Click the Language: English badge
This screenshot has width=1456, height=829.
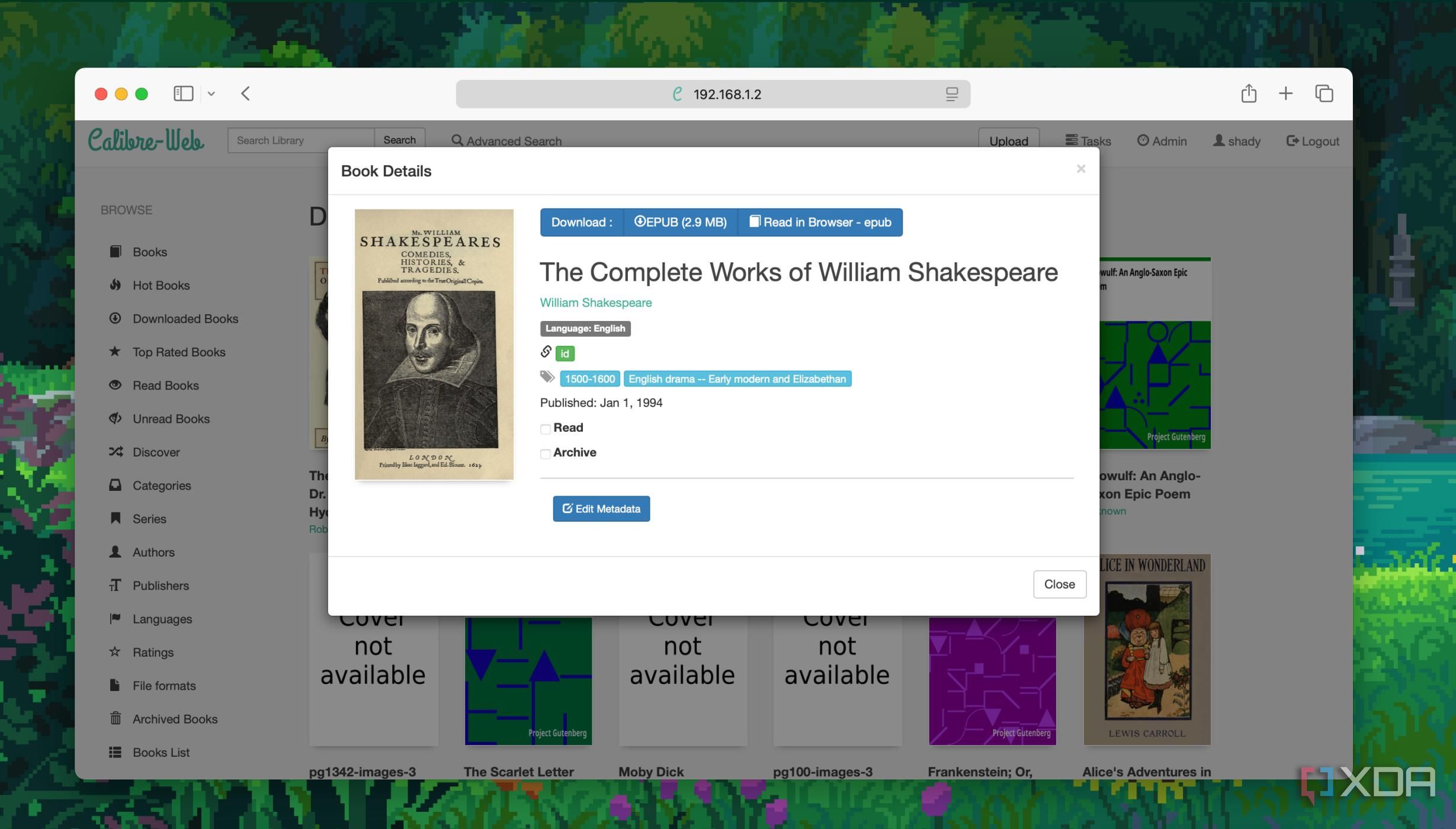coord(585,329)
